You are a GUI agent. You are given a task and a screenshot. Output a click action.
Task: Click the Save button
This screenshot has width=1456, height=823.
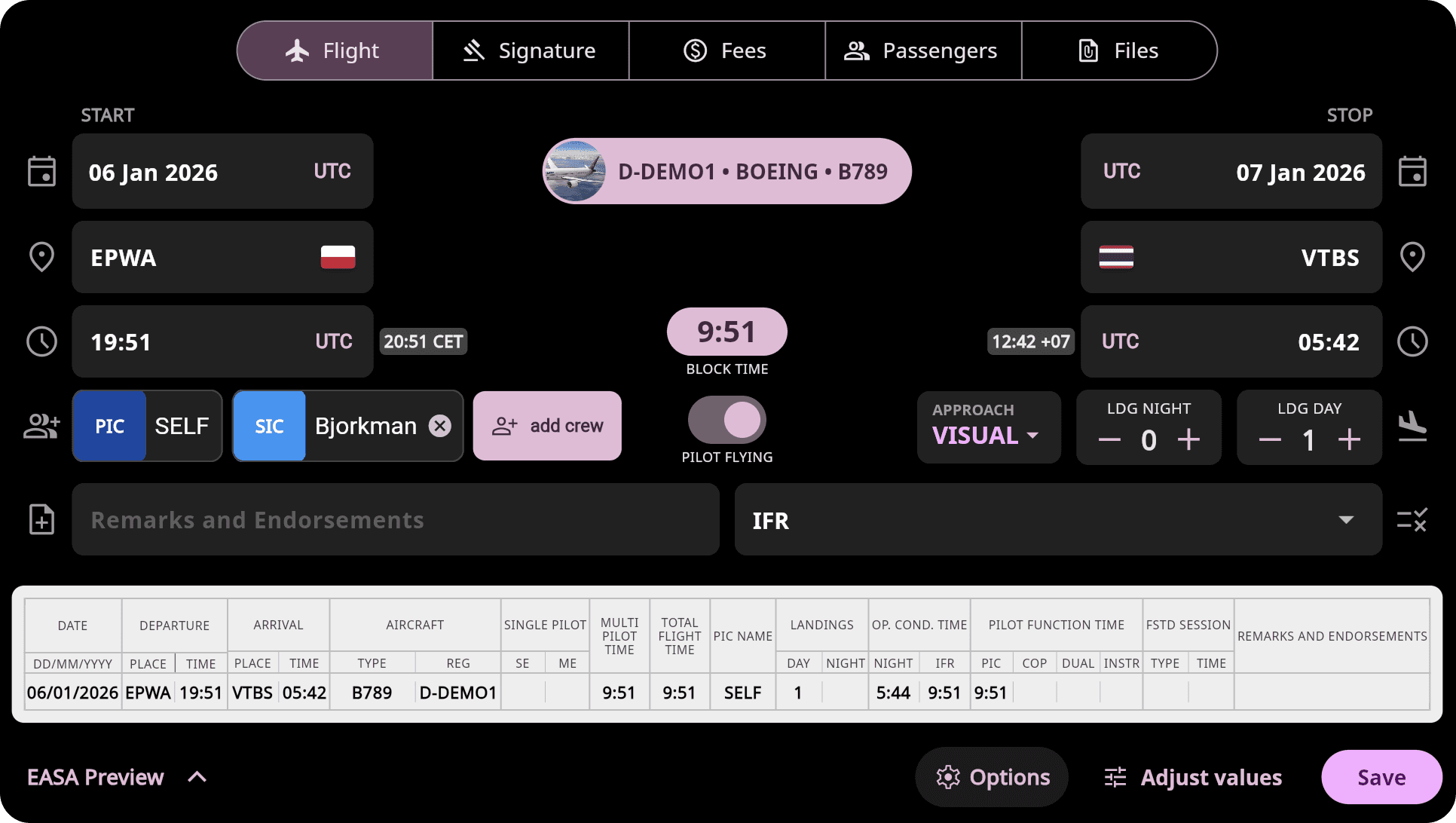(x=1381, y=777)
